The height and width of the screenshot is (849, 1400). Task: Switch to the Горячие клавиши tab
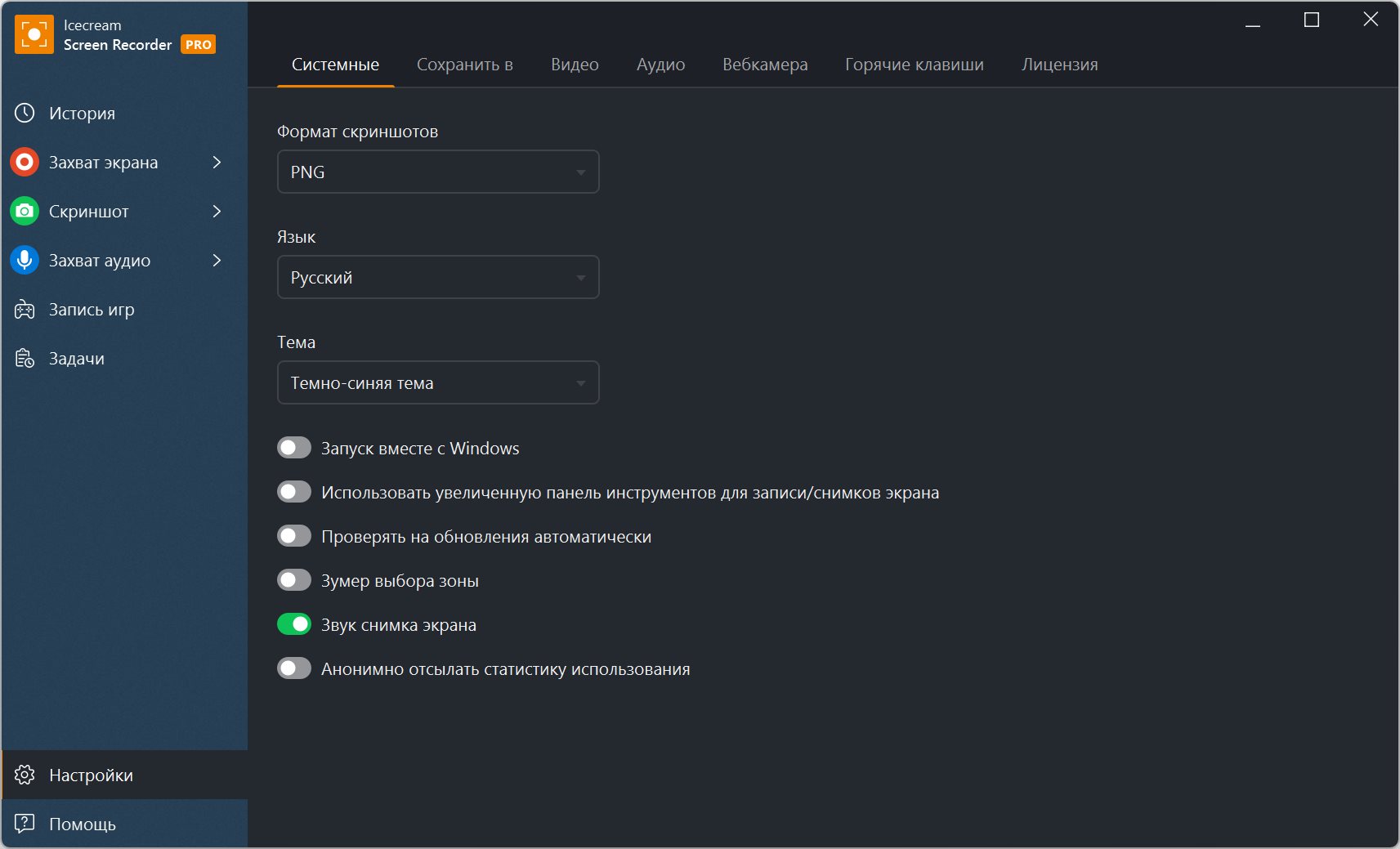pos(914,65)
